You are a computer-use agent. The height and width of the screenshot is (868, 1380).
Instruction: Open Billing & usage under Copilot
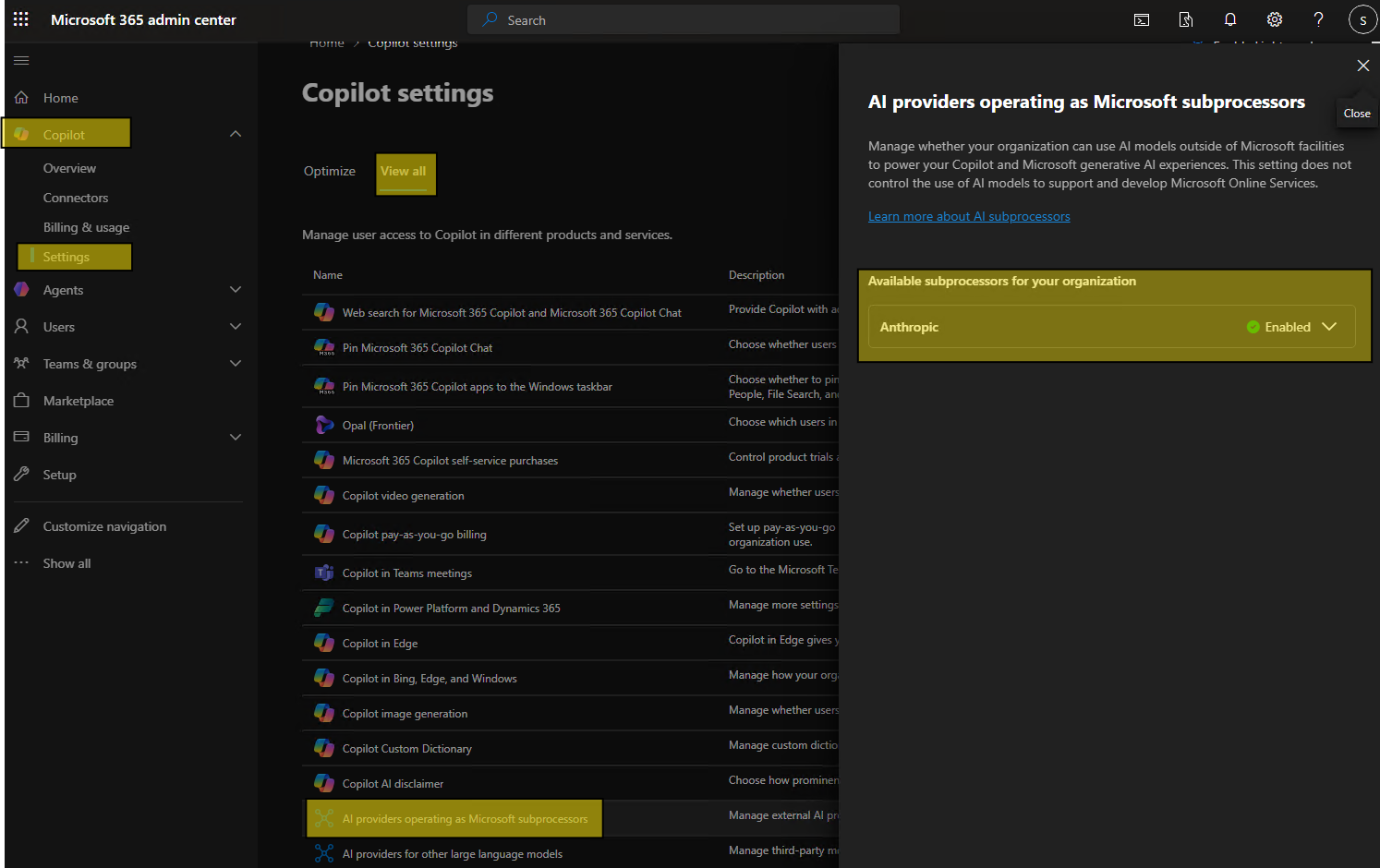click(x=86, y=227)
